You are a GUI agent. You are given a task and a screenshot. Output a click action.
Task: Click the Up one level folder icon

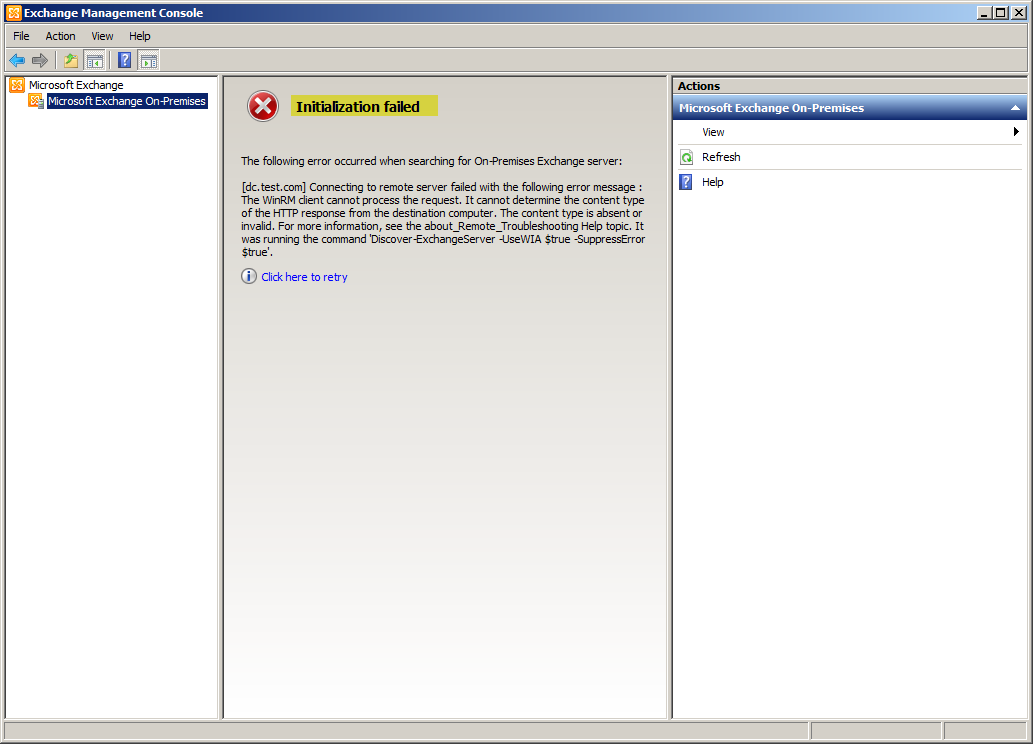[70, 61]
